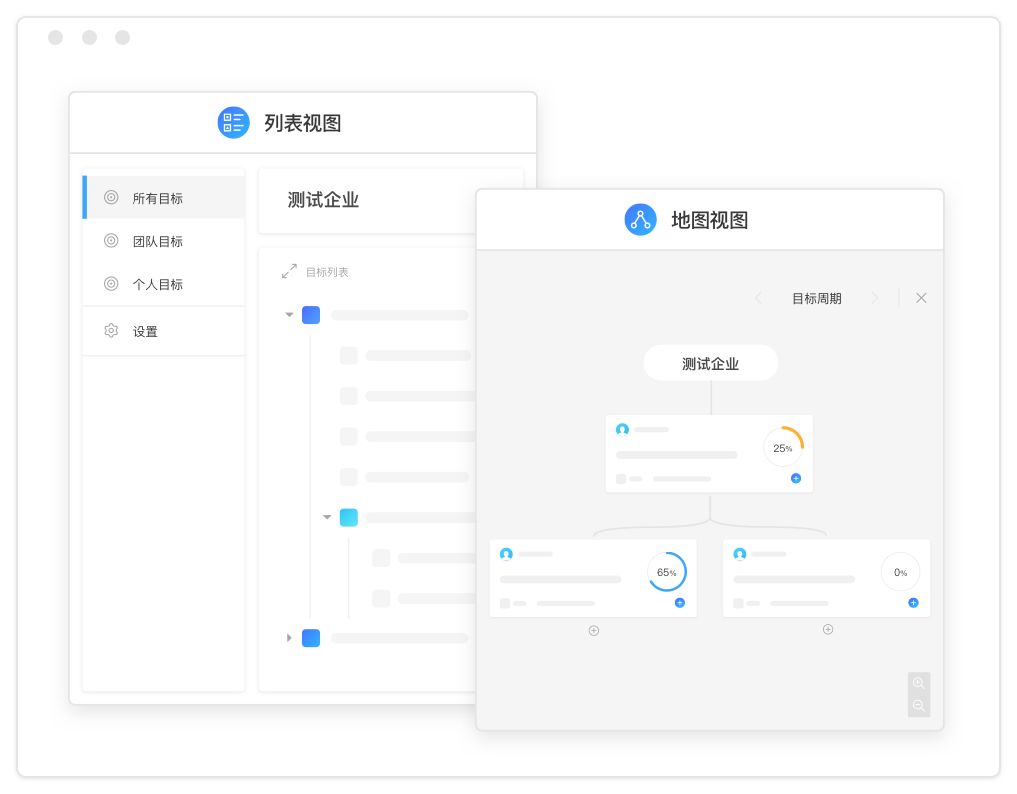Open 设置 in the sidebar
Image resolution: width=1017 pixels, height=794 pixels.
click(x=163, y=331)
